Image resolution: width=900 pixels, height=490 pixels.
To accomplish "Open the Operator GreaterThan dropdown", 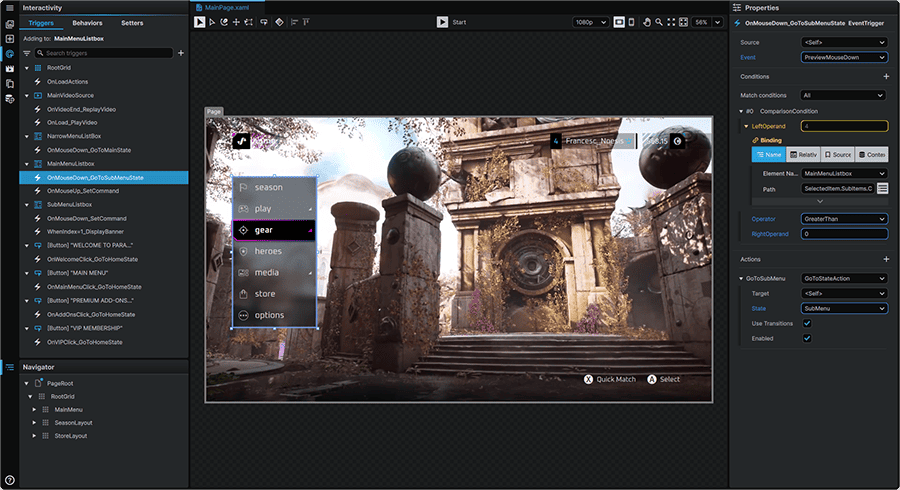I will click(844, 219).
